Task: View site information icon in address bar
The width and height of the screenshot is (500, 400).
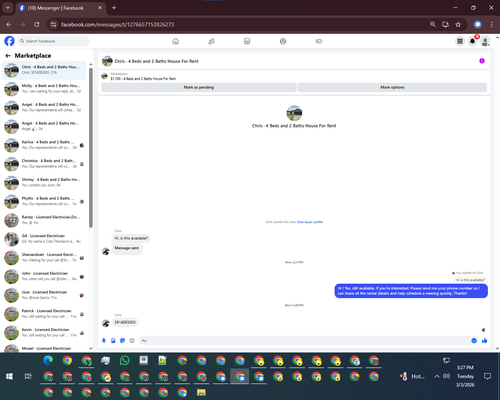Action: tap(53, 24)
